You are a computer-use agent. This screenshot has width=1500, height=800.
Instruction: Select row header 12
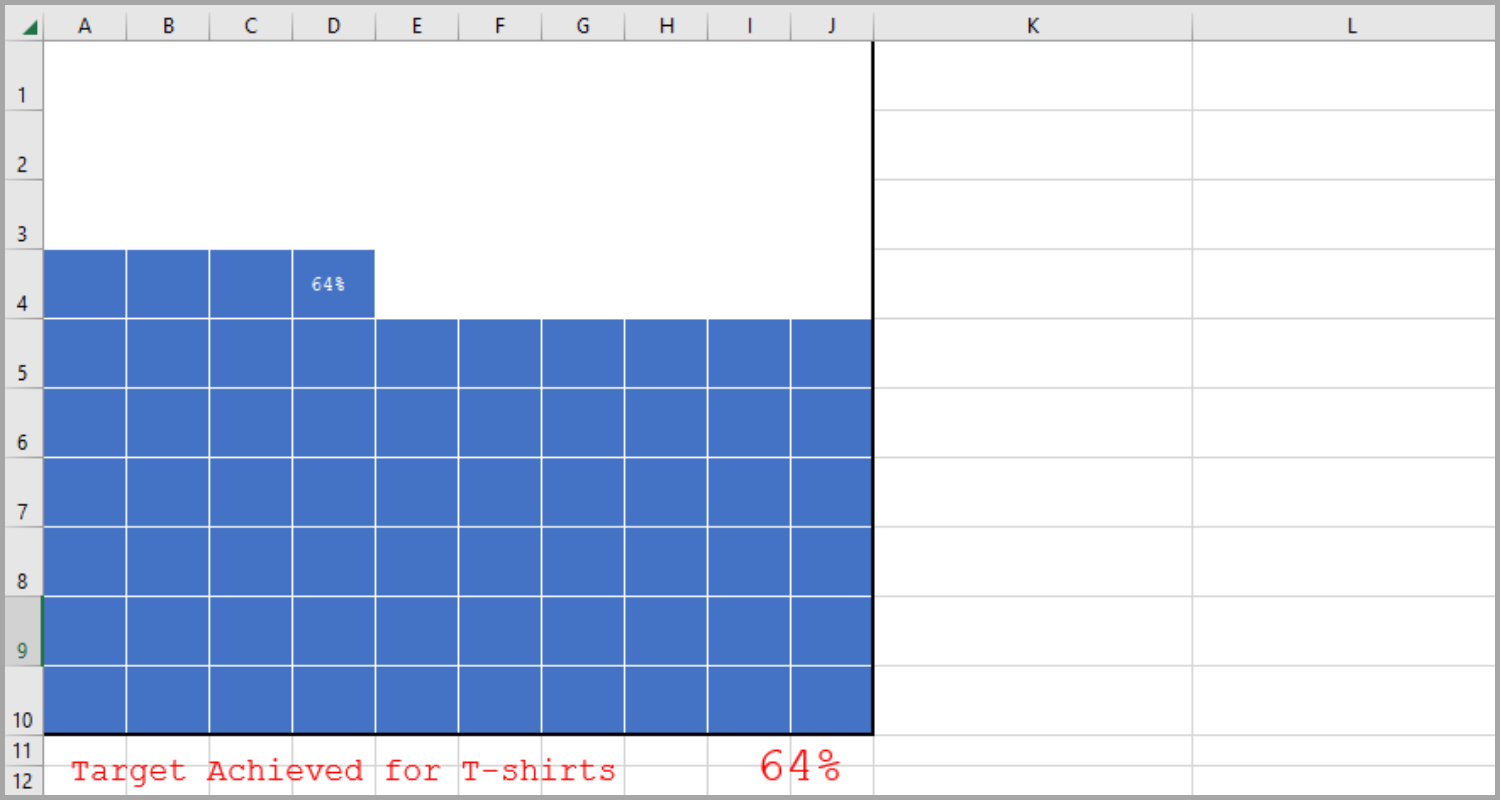pyautogui.click(x=23, y=777)
